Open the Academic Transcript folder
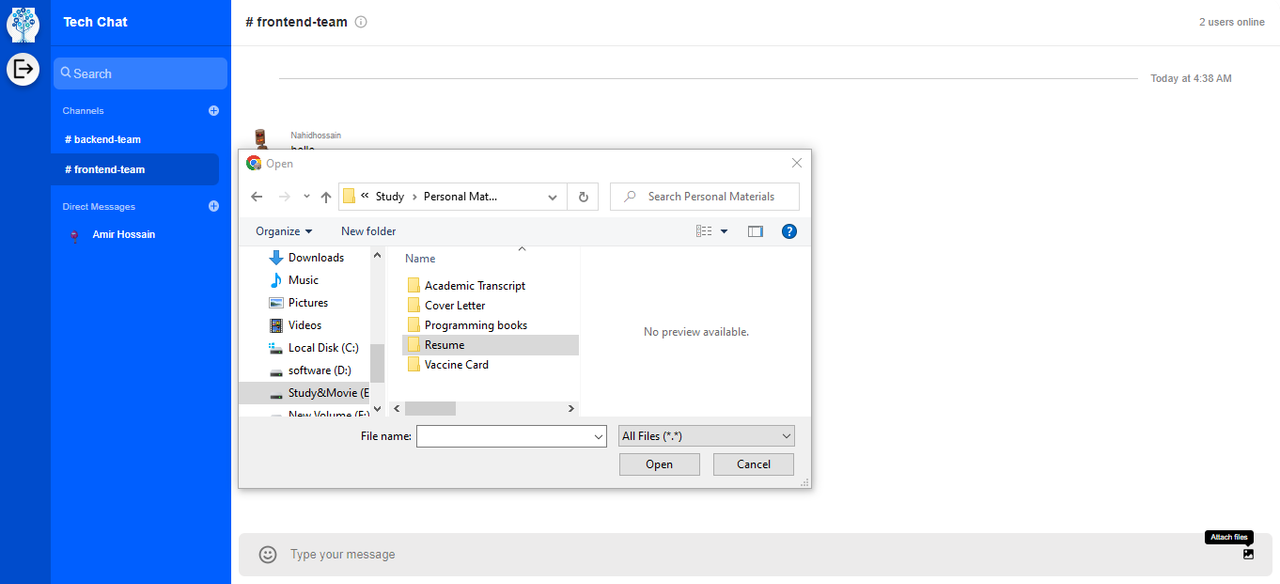Image resolution: width=1280 pixels, height=584 pixels. point(475,285)
